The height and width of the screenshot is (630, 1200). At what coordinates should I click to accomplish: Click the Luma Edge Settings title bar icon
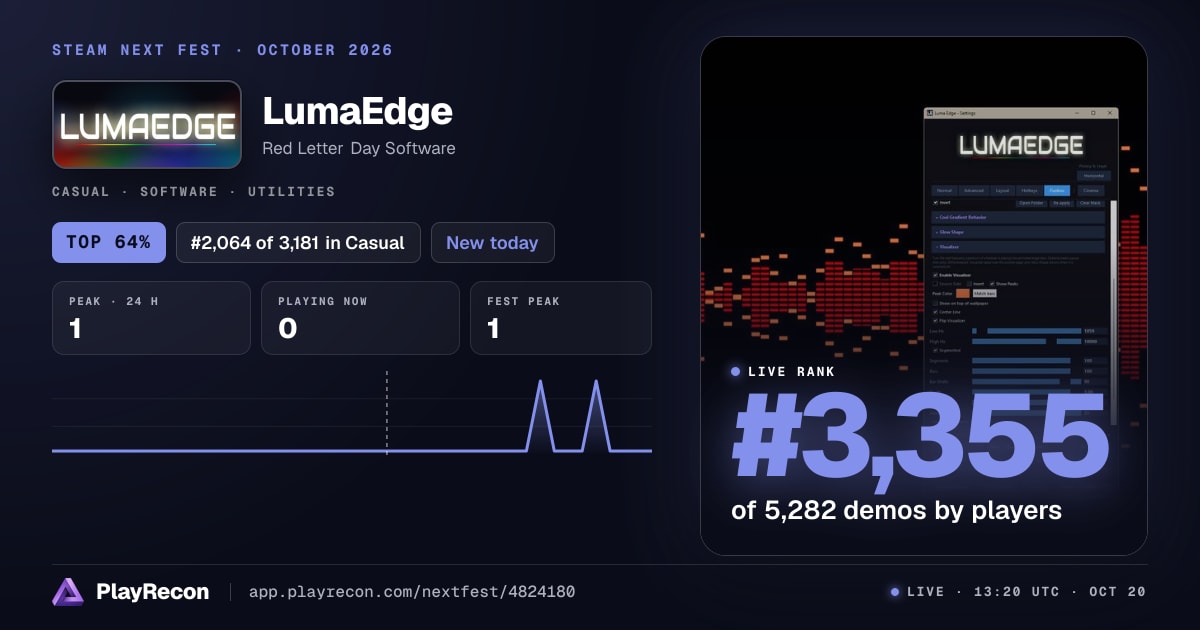tap(930, 113)
